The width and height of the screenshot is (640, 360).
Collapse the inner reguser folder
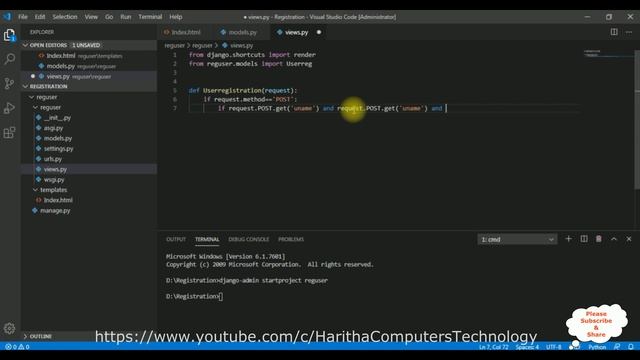(x=36, y=107)
